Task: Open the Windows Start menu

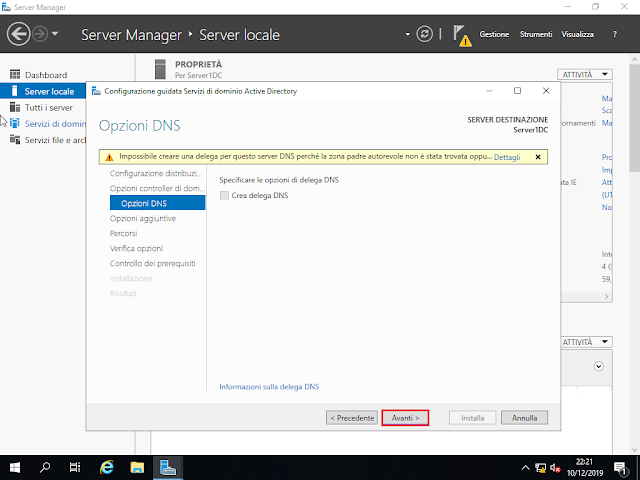Action: (15, 468)
